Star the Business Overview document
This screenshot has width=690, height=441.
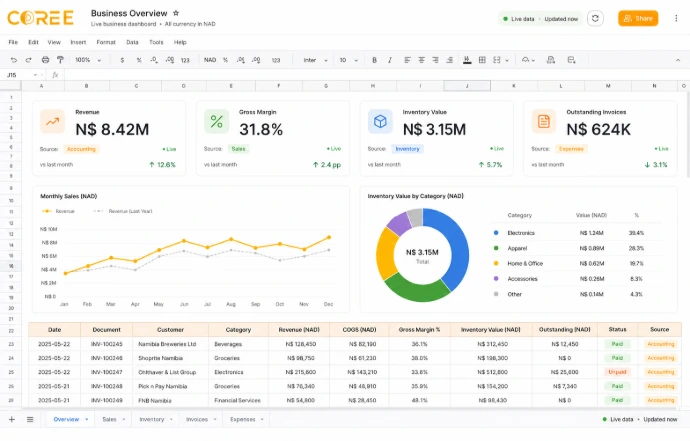pyautogui.click(x=176, y=13)
